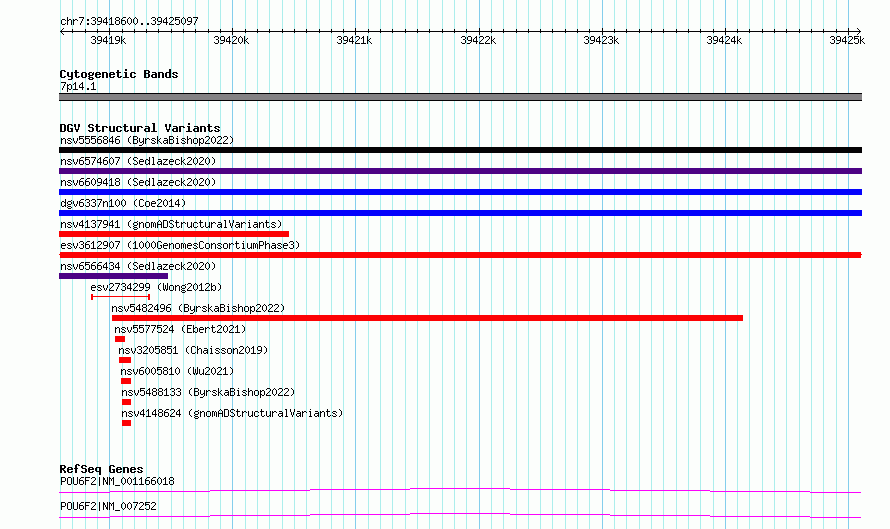
Task: Click the nsv5488133 ByrskaBishop2022 red block
Action: coord(127,402)
